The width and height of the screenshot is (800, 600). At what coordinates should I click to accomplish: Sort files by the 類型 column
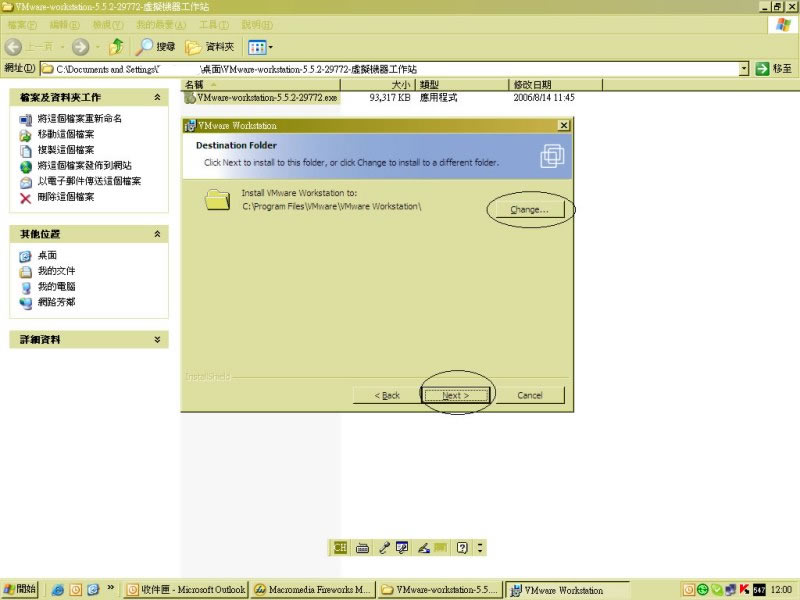click(x=462, y=85)
